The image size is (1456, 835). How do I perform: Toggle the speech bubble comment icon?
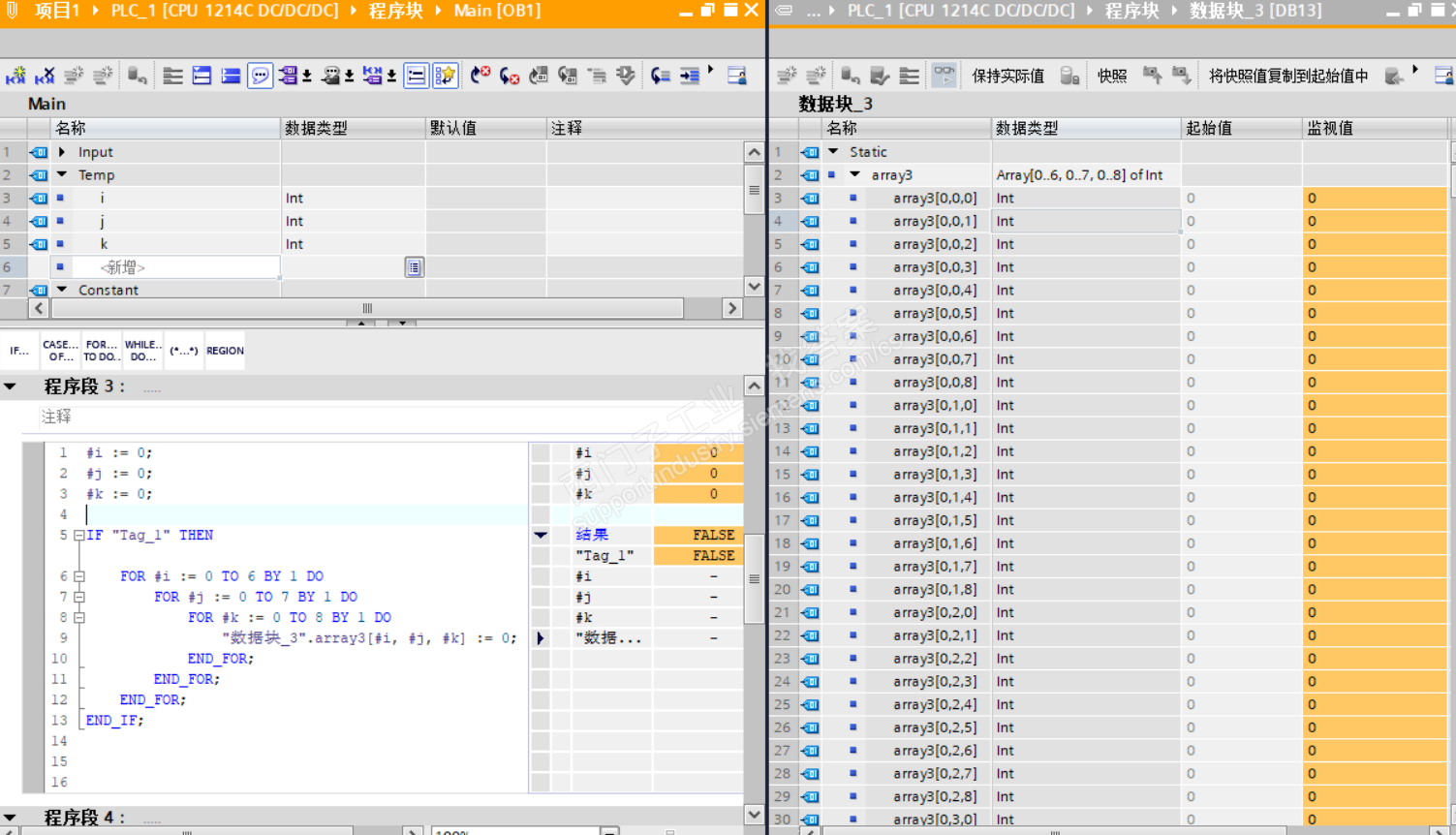pyautogui.click(x=260, y=76)
